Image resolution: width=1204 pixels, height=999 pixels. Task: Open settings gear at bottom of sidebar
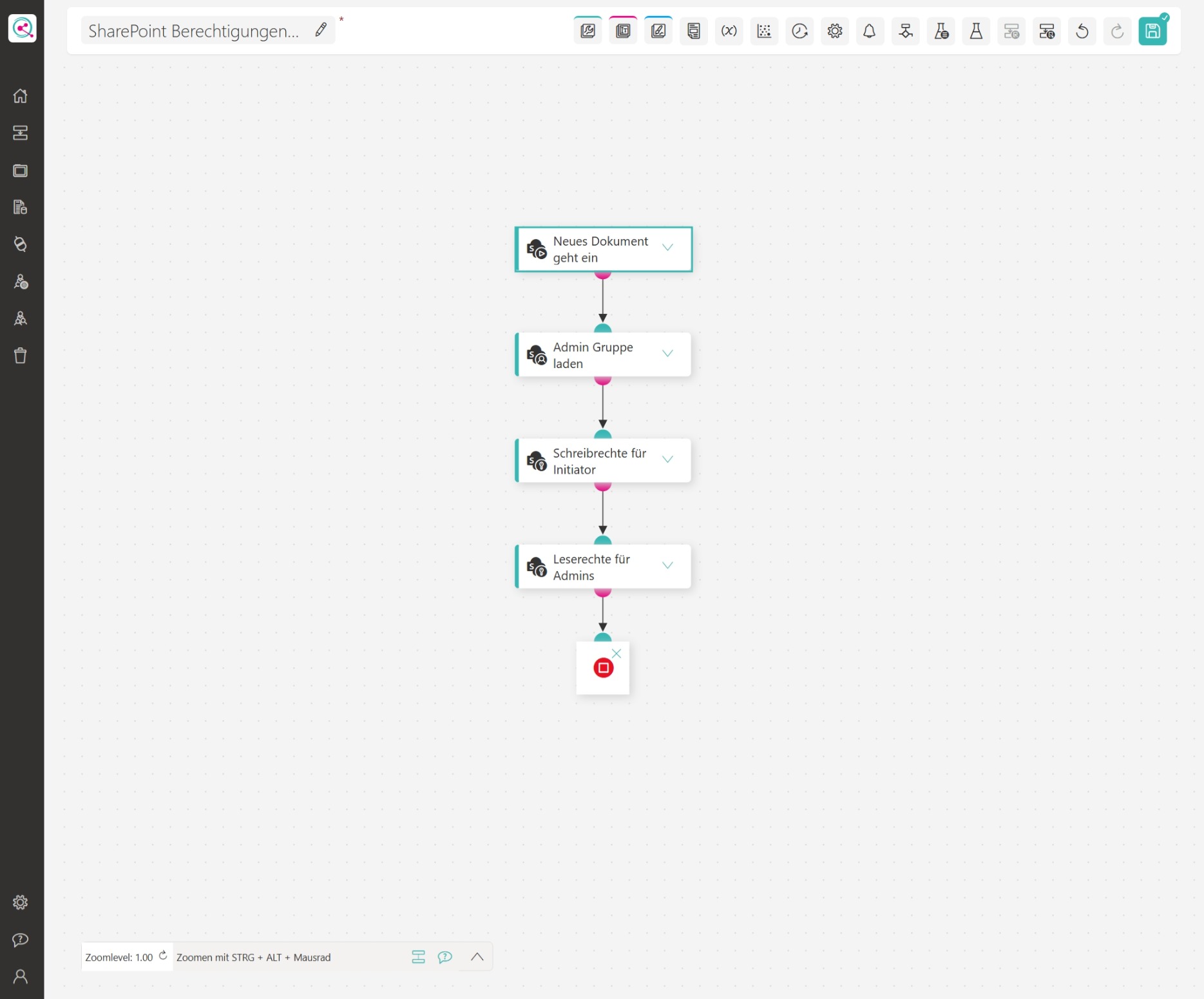(x=21, y=902)
